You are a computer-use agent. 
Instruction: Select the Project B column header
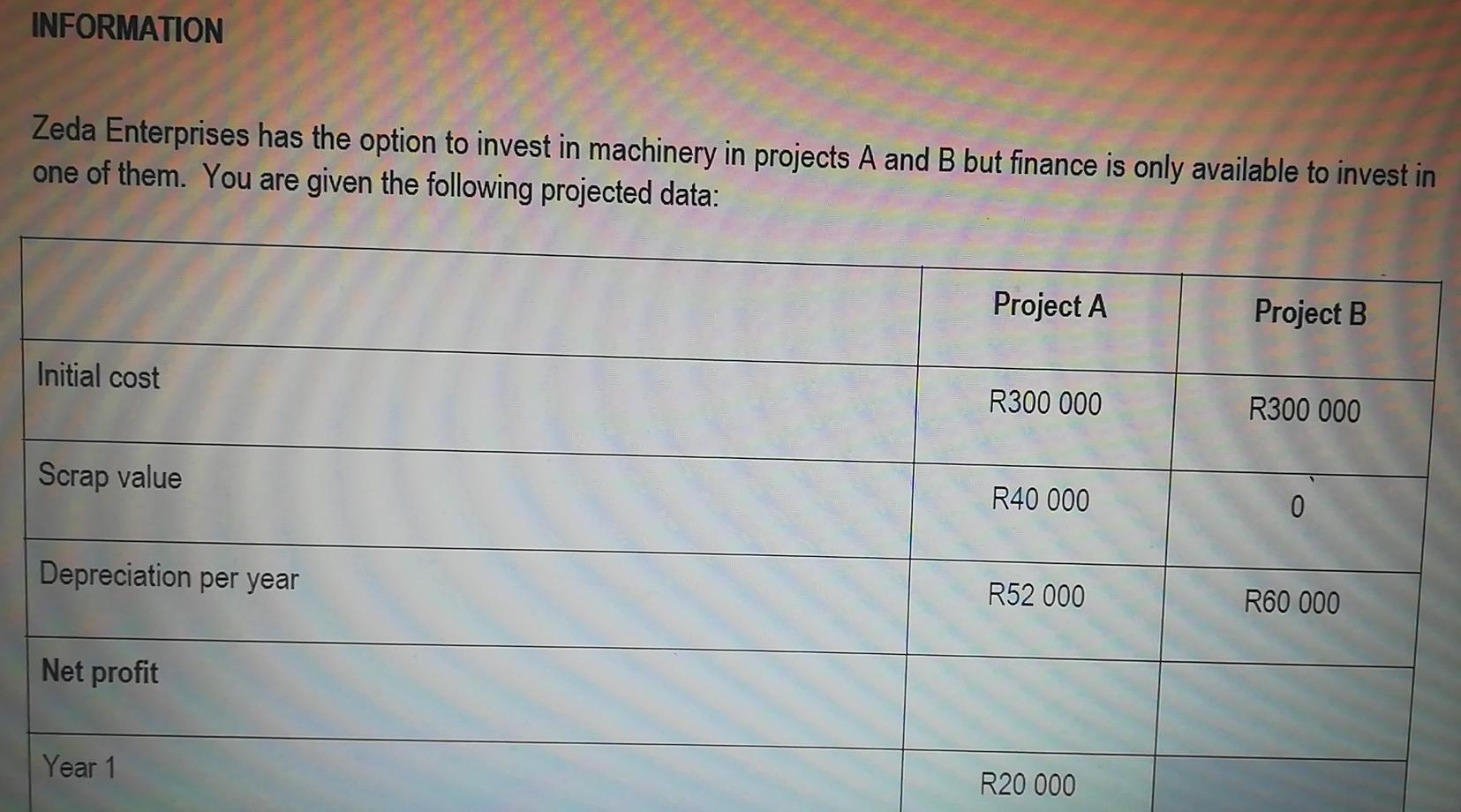pos(1310,312)
